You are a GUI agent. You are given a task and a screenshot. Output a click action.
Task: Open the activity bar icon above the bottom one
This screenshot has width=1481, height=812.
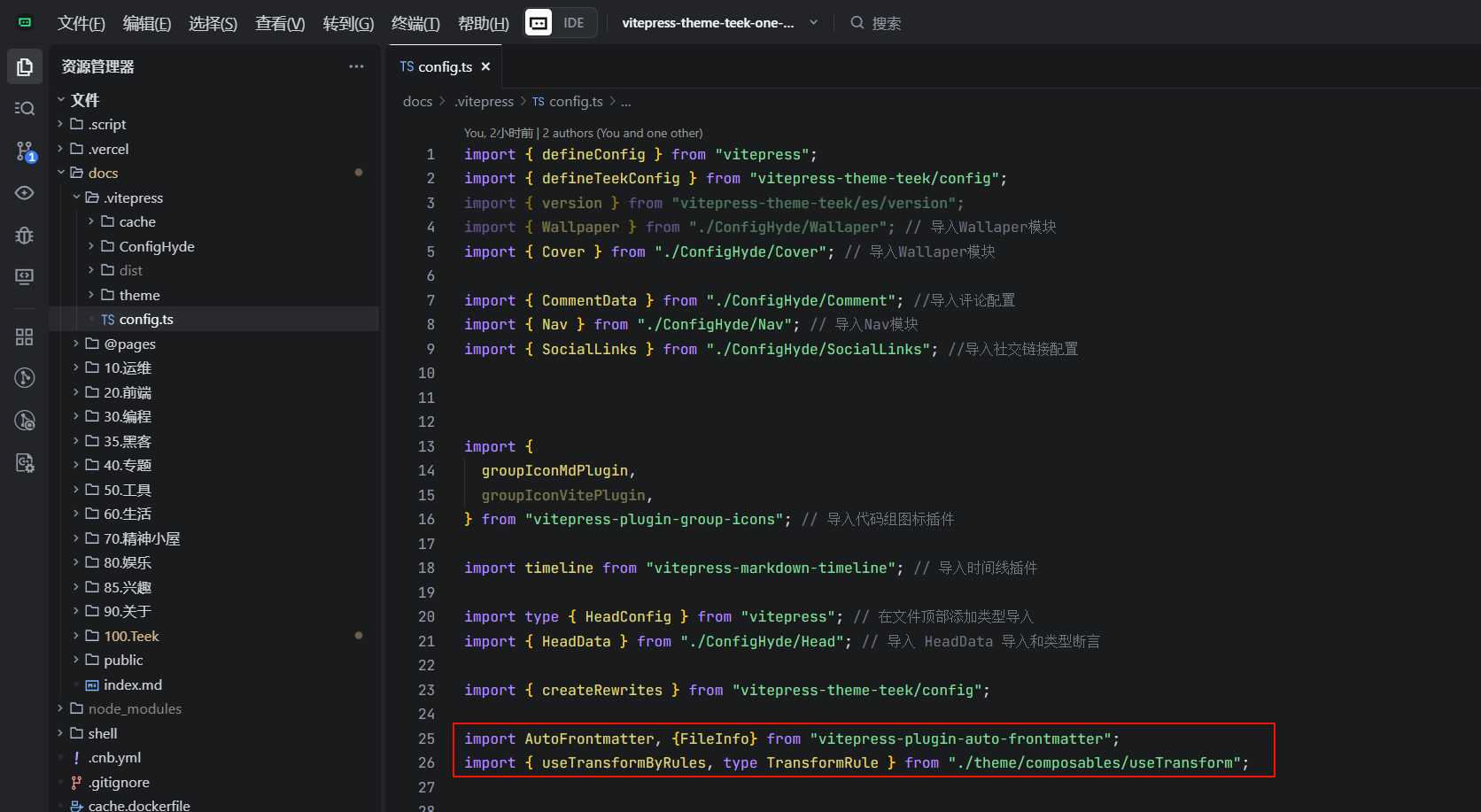pyautogui.click(x=25, y=421)
